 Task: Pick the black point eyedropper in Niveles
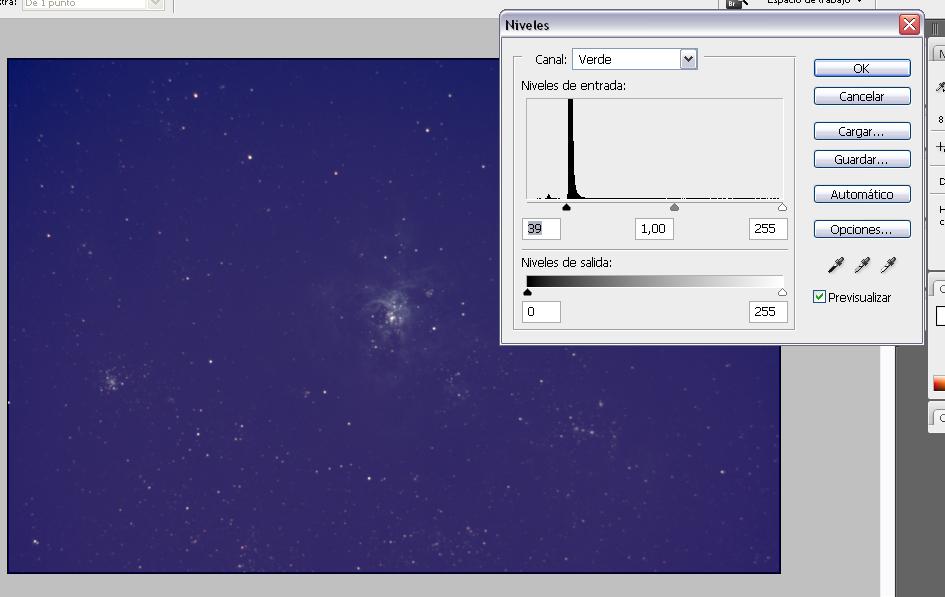tap(836, 264)
